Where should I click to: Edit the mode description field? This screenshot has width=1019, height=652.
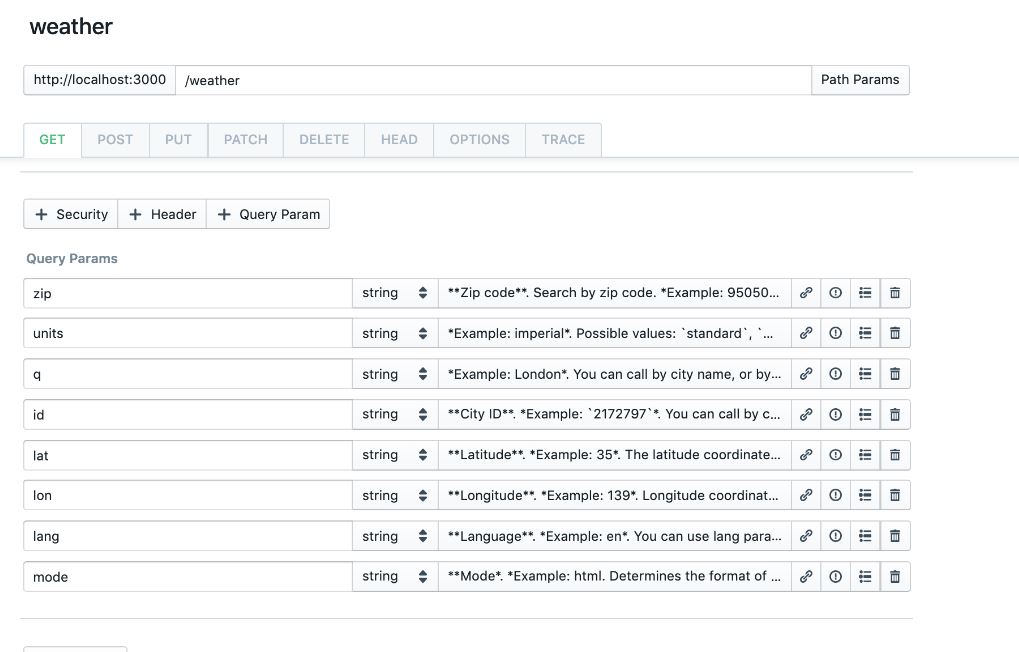click(615, 577)
